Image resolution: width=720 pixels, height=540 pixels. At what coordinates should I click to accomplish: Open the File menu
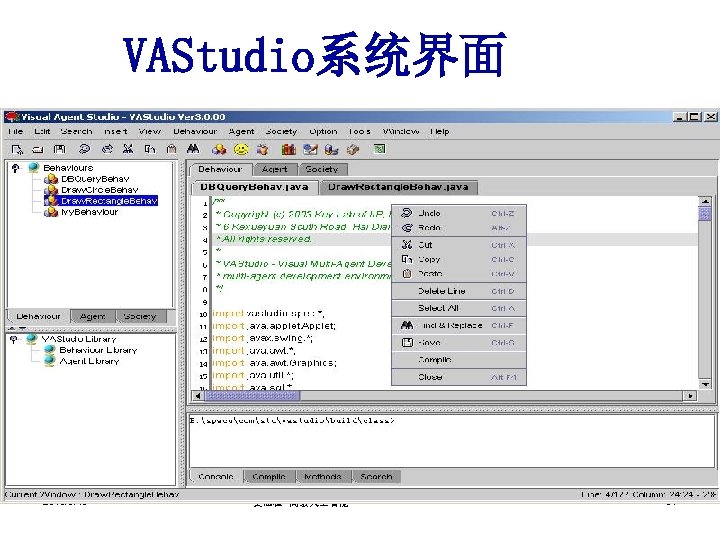pyautogui.click(x=16, y=131)
